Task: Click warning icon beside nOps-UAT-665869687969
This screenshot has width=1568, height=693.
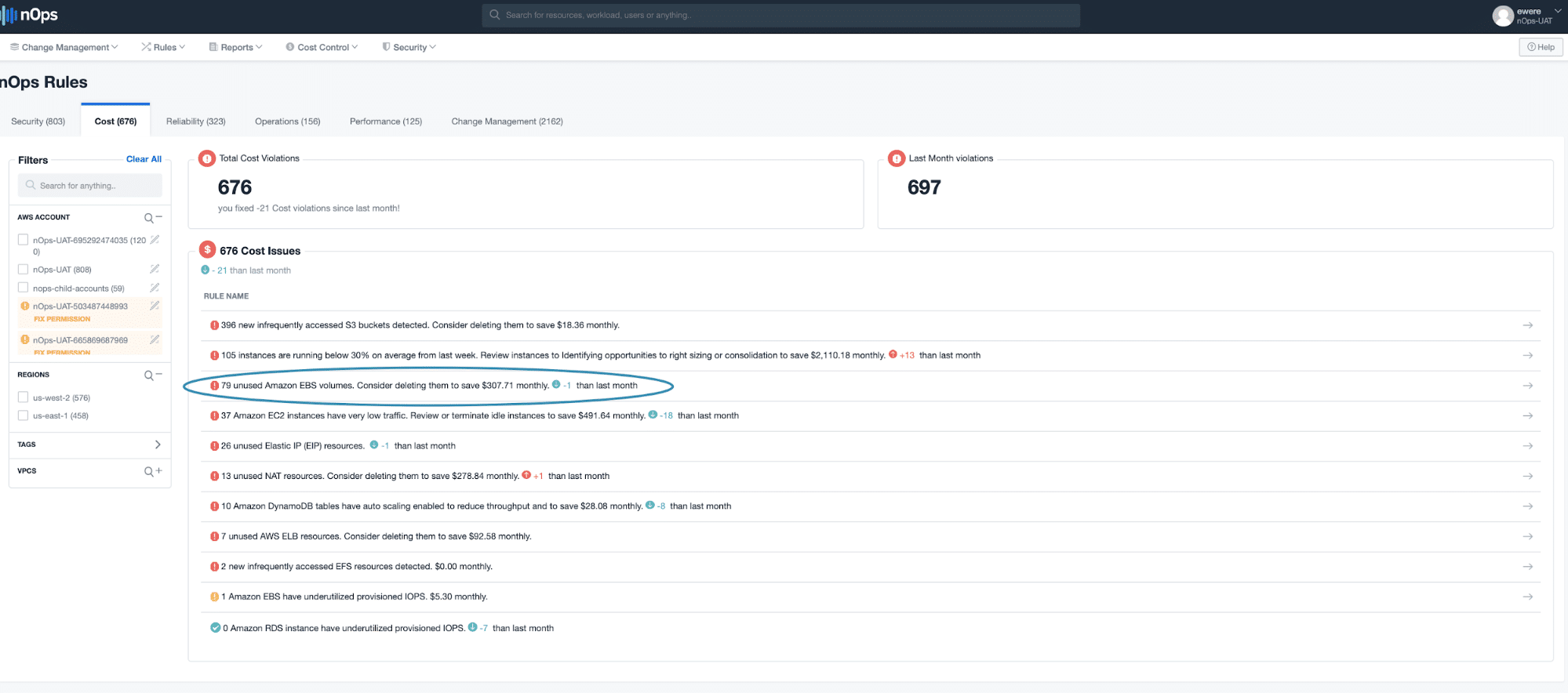Action: tap(25, 339)
